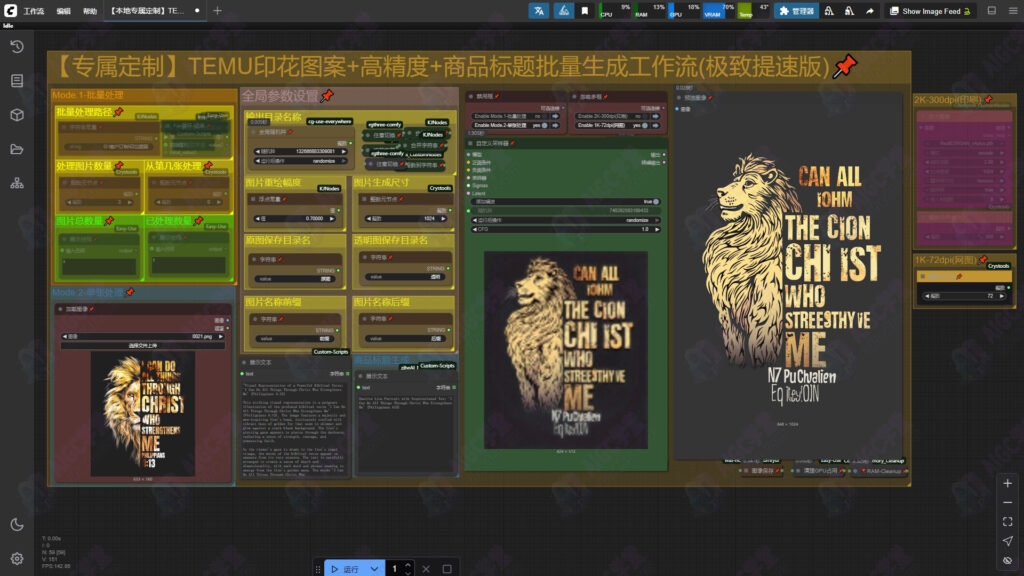The width and height of the screenshot is (1024, 576).
Task: Click the bookmark icon in top toolbar
Action: click(x=584, y=10)
